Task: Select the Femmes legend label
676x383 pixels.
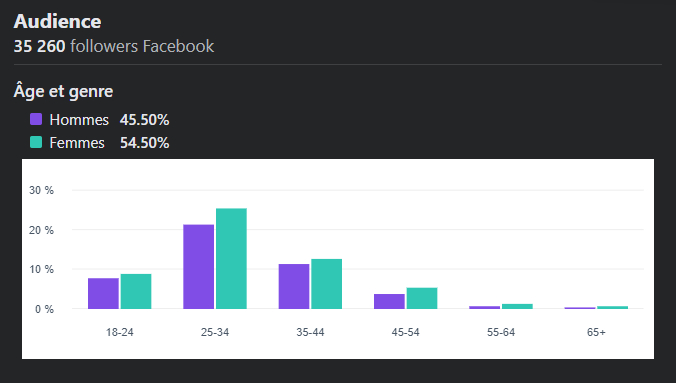Action: [77, 143]
